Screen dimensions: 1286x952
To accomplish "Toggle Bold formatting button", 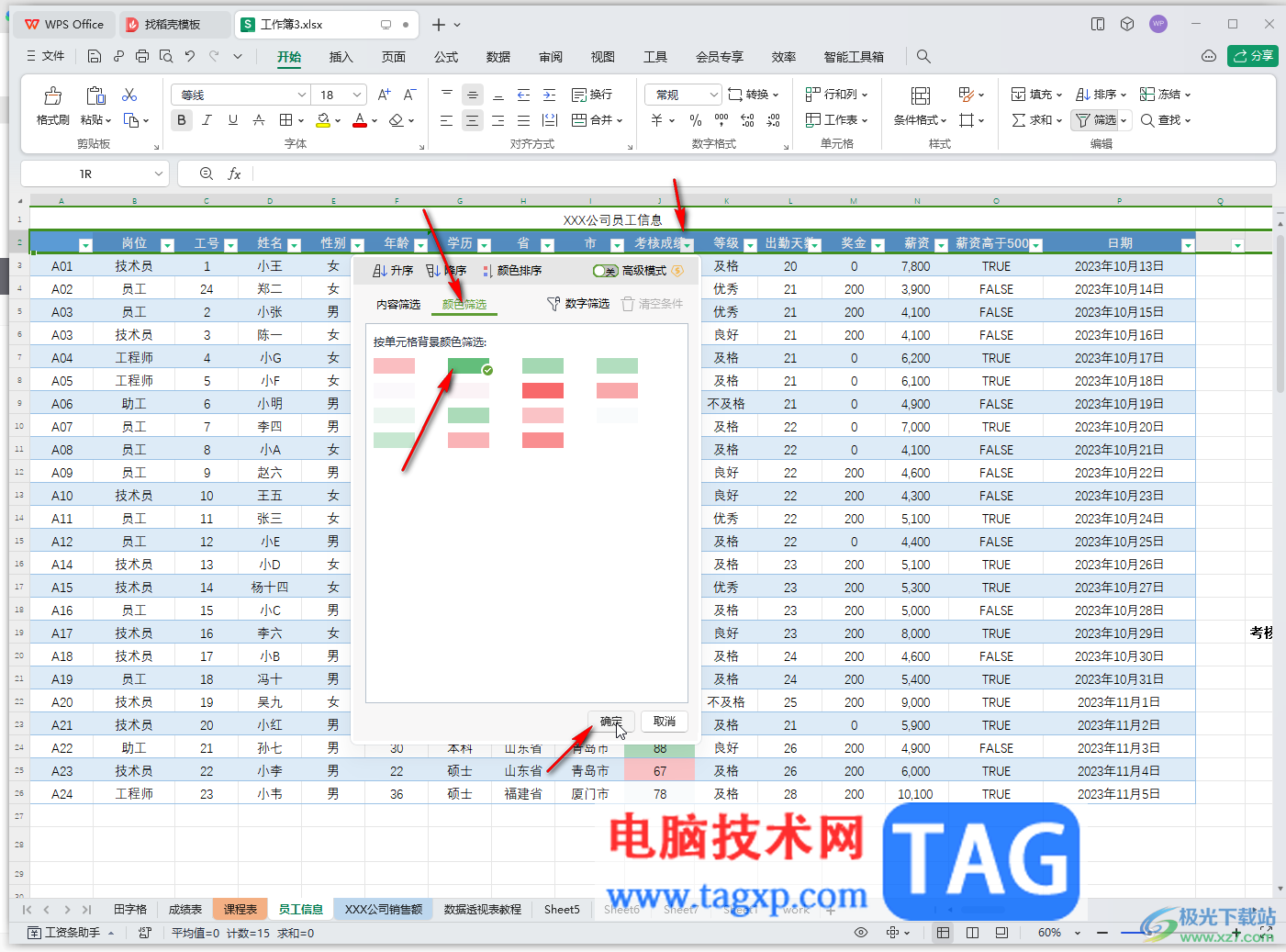I will point(182,120).
